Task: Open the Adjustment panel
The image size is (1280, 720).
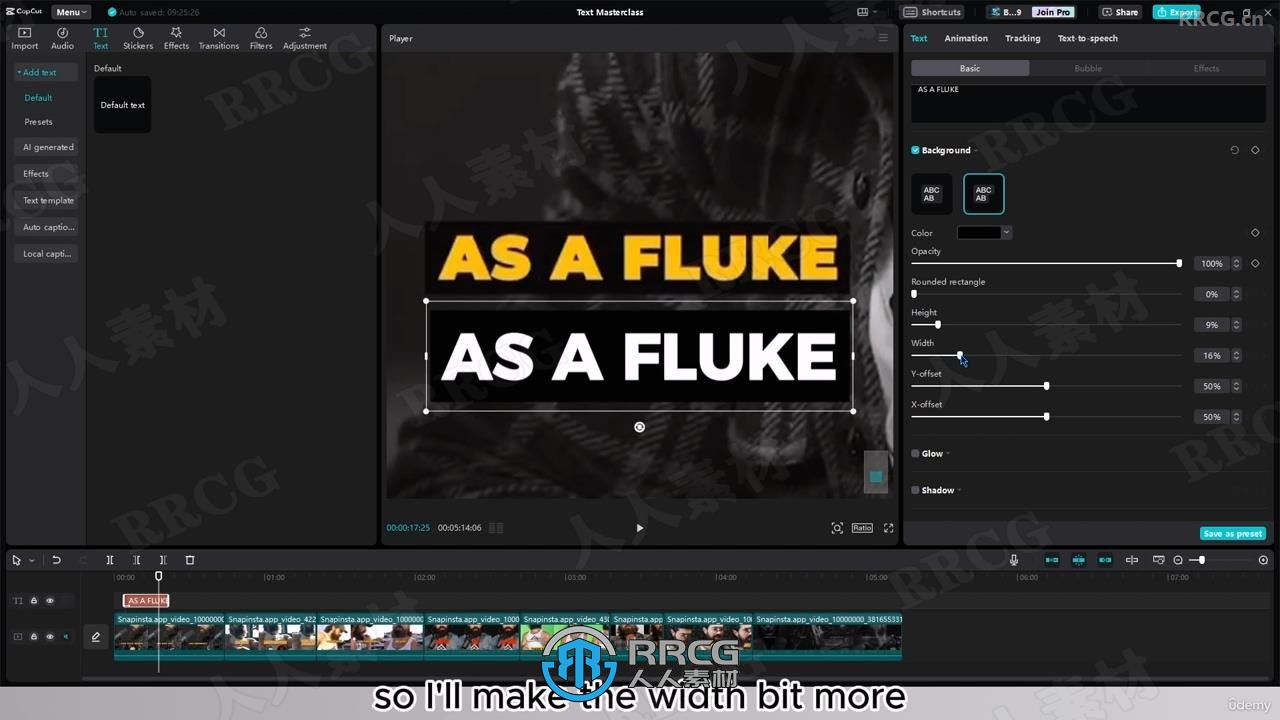Action: point(305,38)
